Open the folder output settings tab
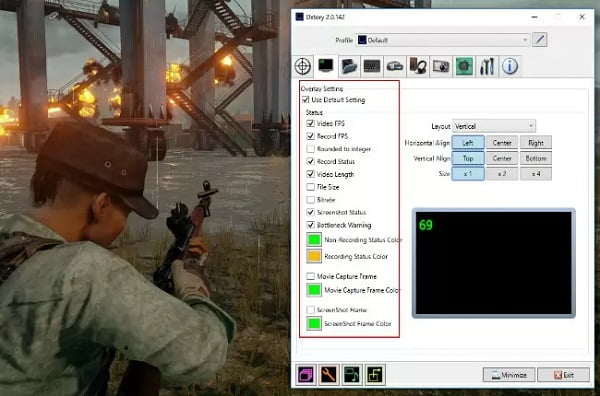Viewport: 600px width, 396px height. click(x=349, y=66)
